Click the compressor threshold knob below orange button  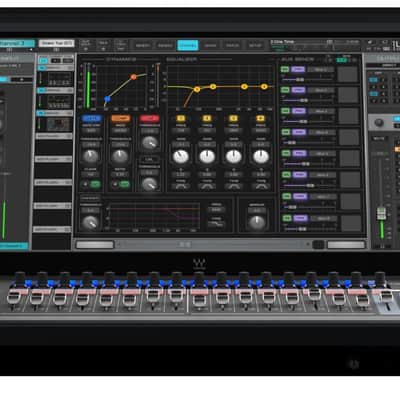coord(120,156)
